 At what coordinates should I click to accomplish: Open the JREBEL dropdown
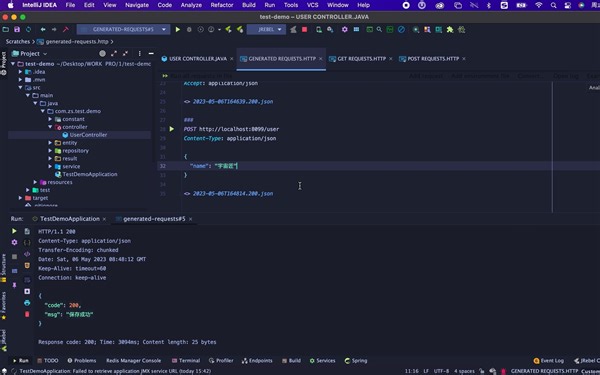click(266, 29)
